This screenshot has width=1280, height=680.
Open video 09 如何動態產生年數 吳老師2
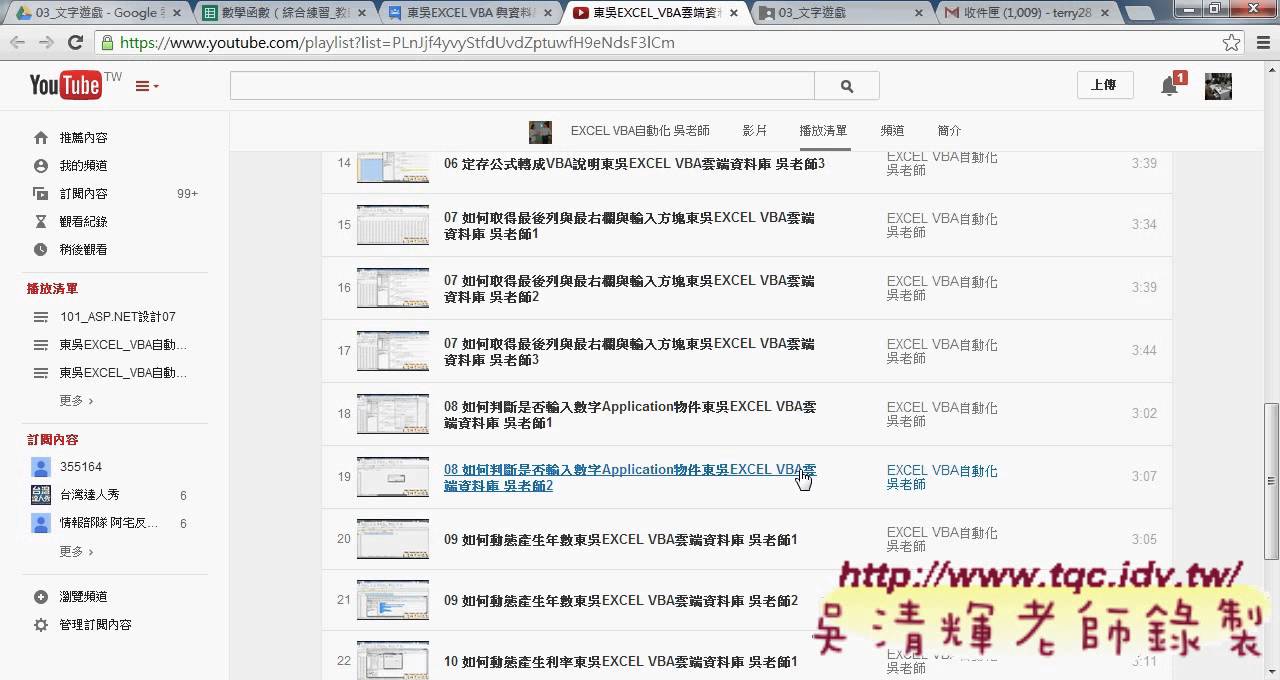(621, 601)
